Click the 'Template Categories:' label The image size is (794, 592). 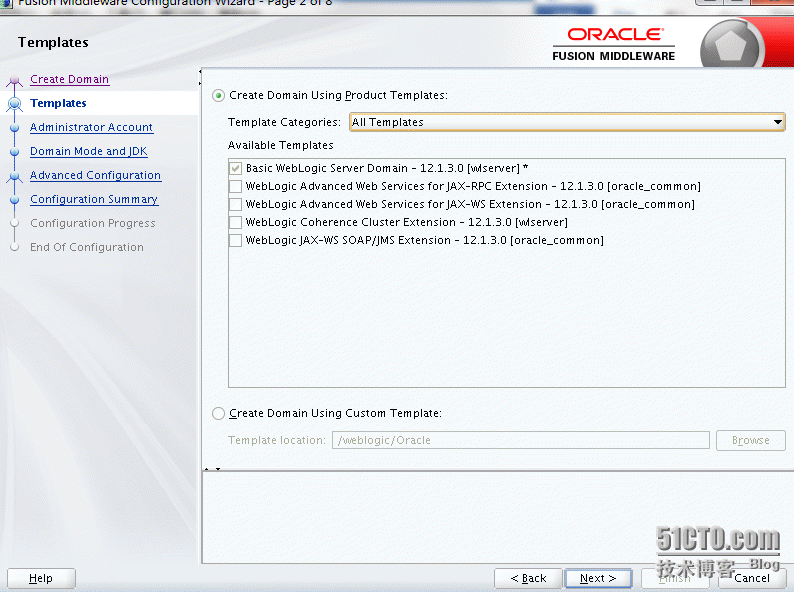[x=284, y=122]
